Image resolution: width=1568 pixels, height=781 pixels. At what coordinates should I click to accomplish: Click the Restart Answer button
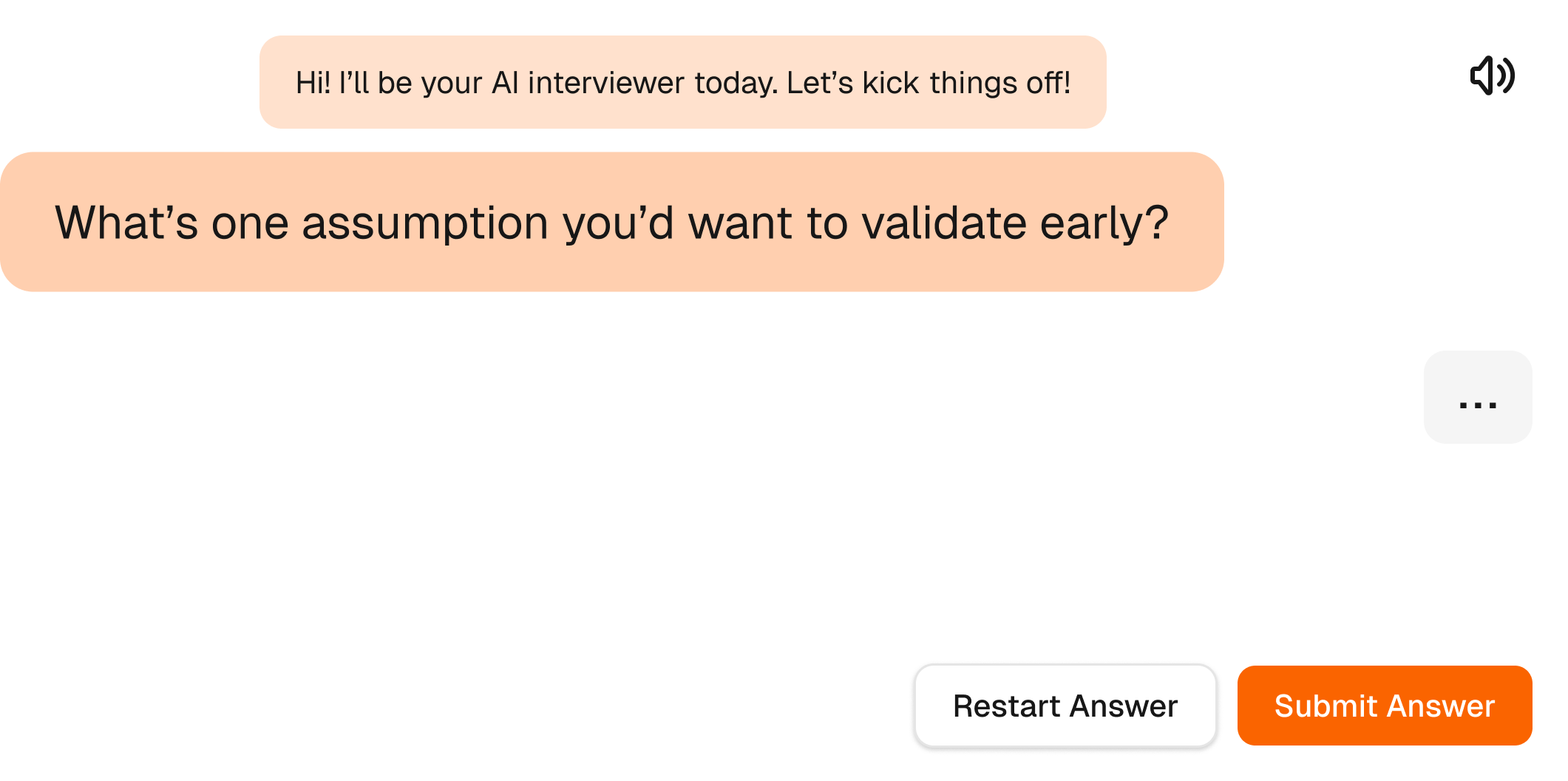click(1065, 706)
